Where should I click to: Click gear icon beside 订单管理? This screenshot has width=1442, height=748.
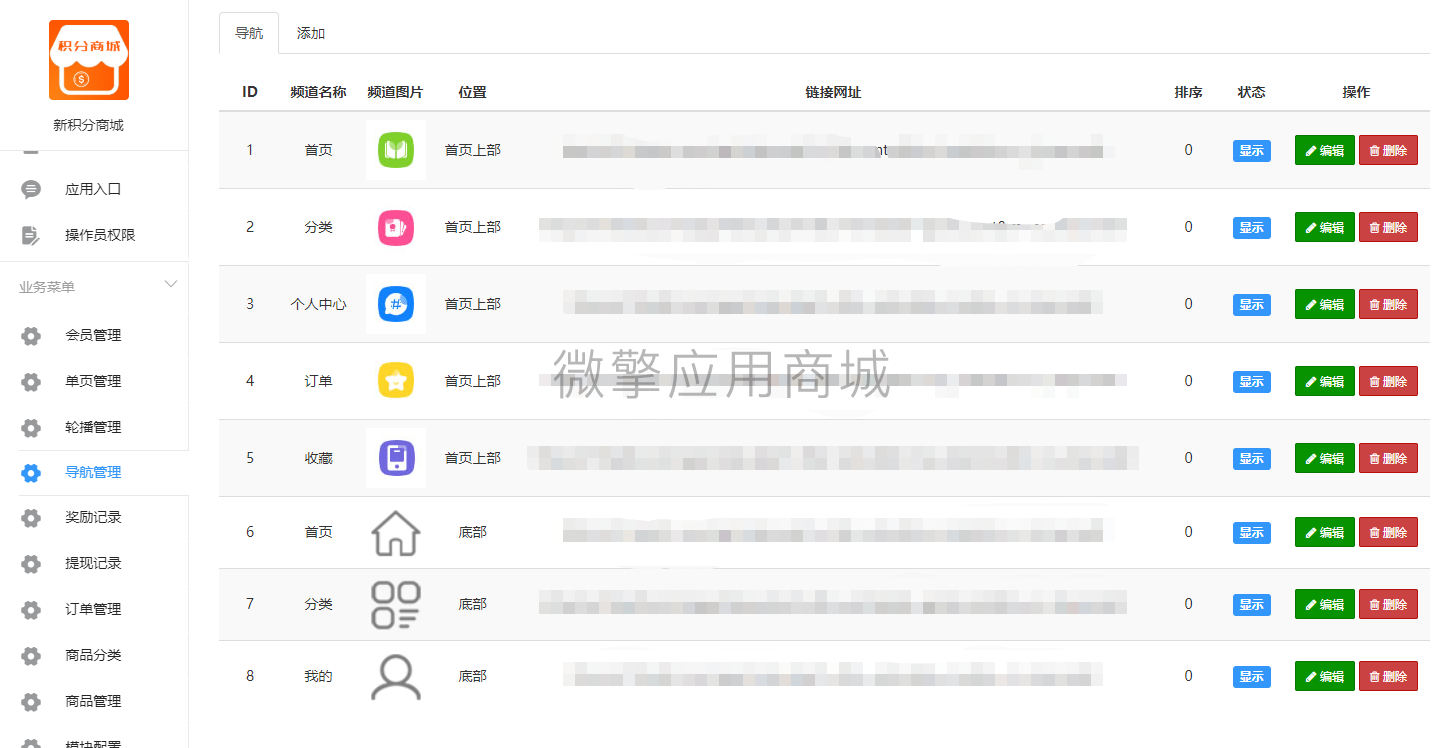click(x=31, y=610)
